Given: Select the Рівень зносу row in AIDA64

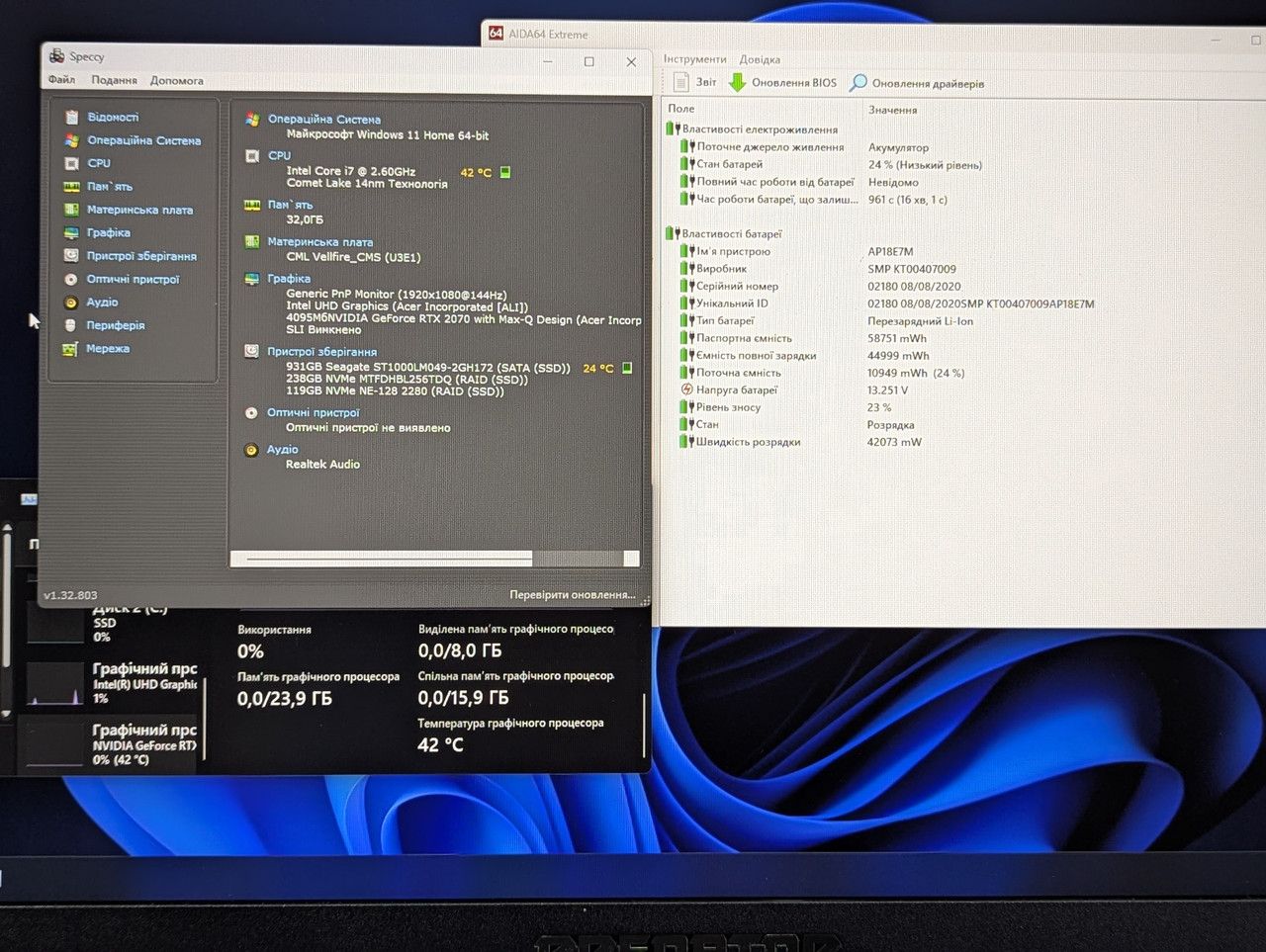Looking at the screenshot, I should click(785, 407).
